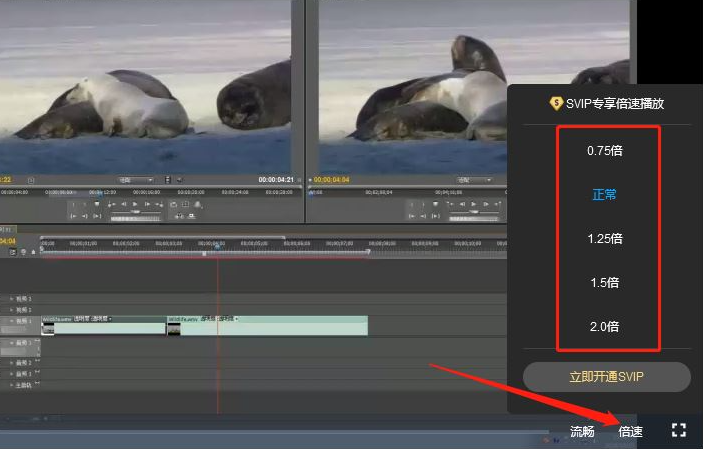Select 2.0倍 playback speed
Screen dimensions: 703x449
(x=605, y=326)
